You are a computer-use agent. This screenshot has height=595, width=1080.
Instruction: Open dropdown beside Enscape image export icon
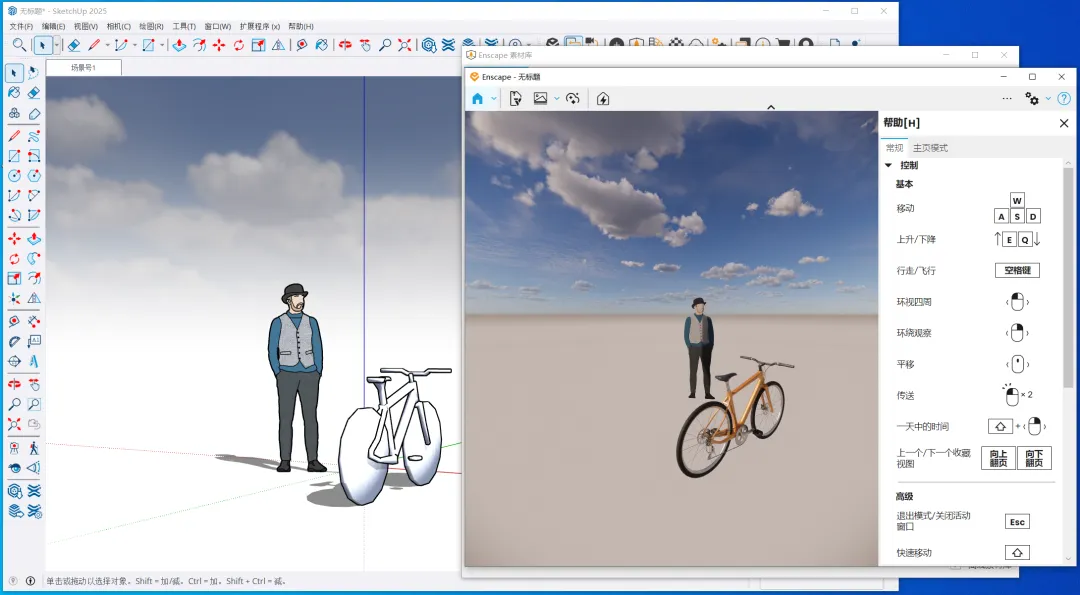[x=557, y=99]
